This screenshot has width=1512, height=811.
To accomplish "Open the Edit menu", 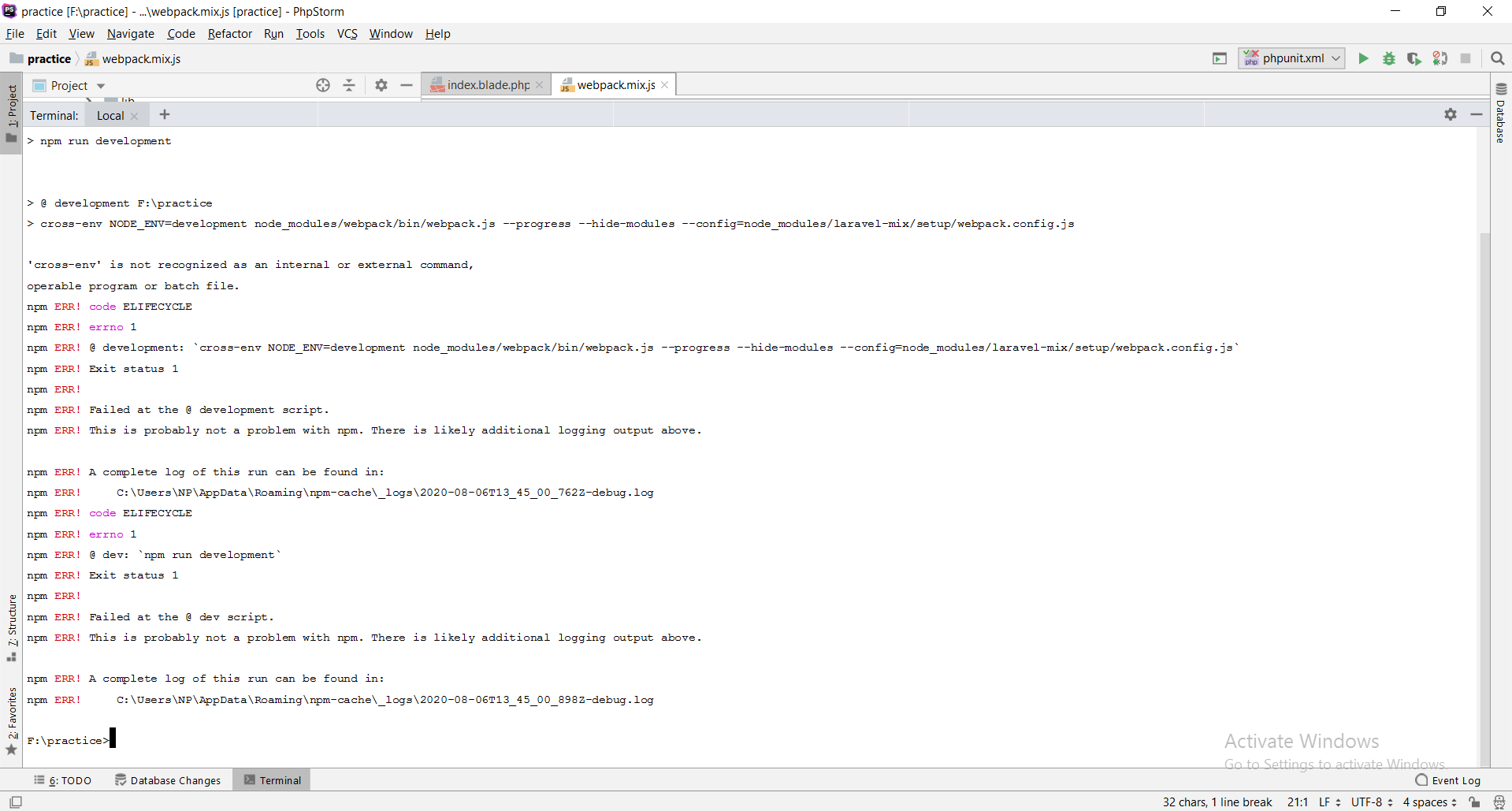I will (46, 33).
